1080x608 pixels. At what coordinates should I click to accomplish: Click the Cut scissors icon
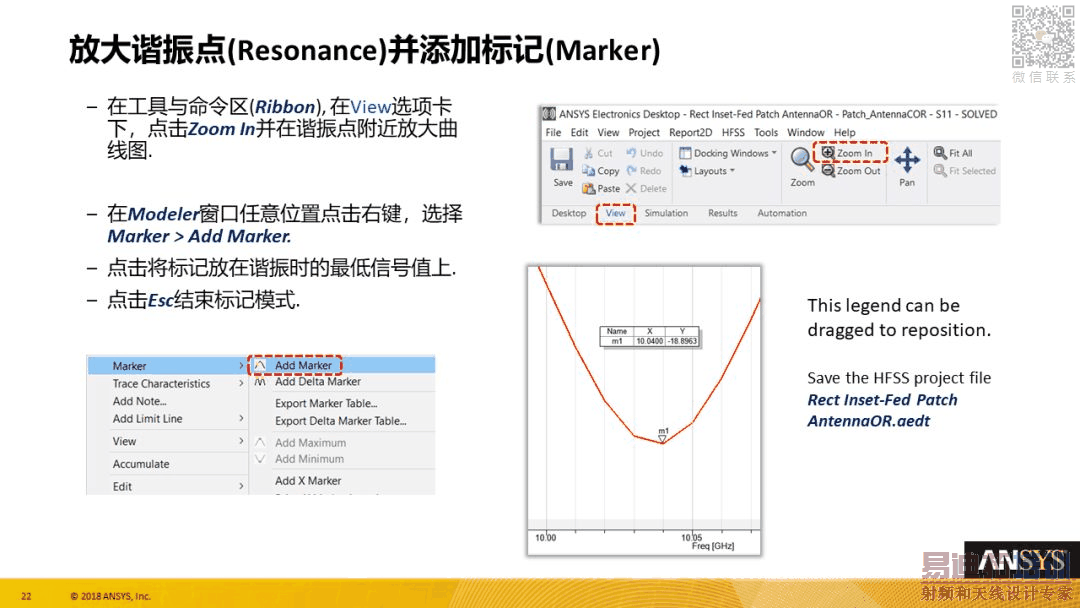point(588,153)
